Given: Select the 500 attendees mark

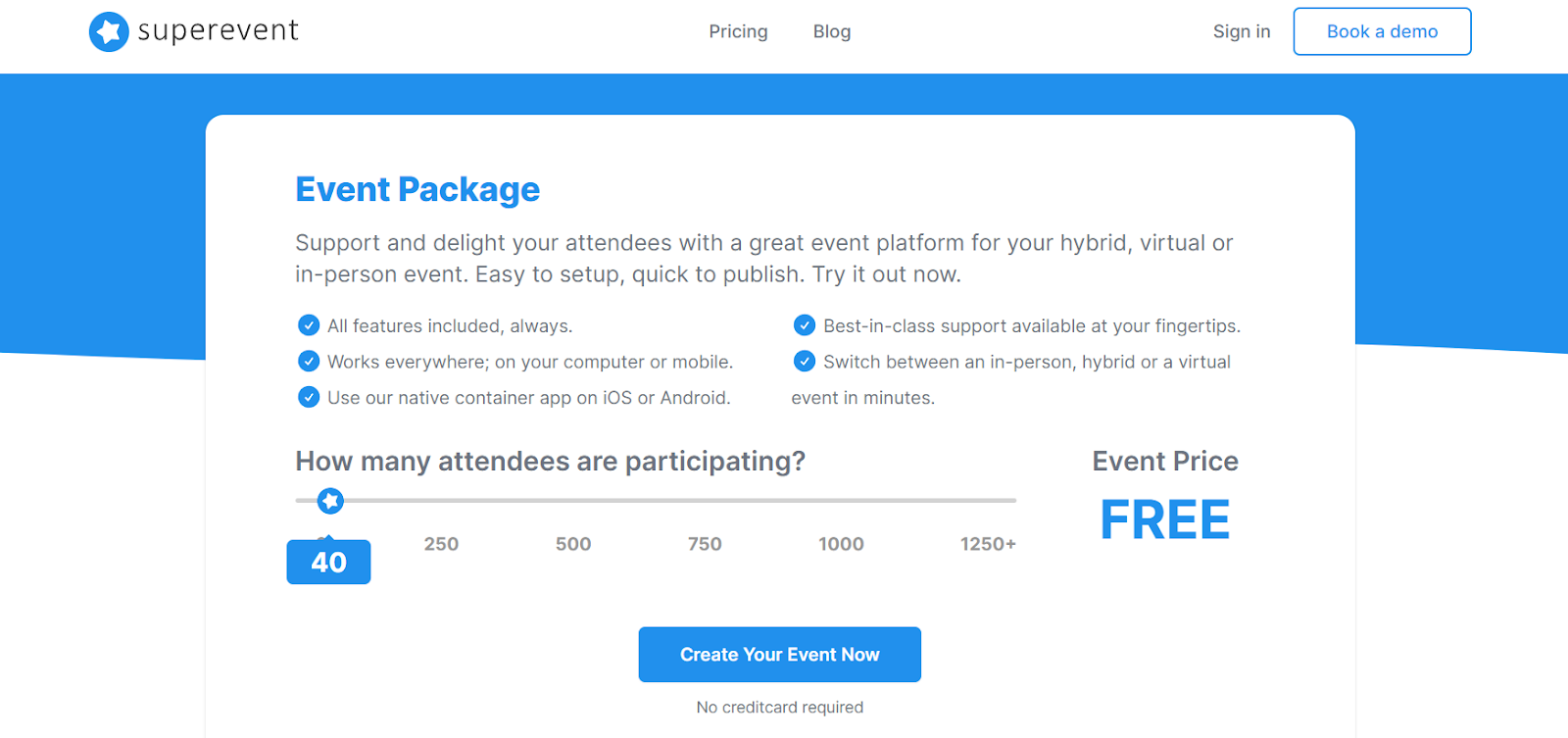Looking at the screenshot, I should (573, 544).
